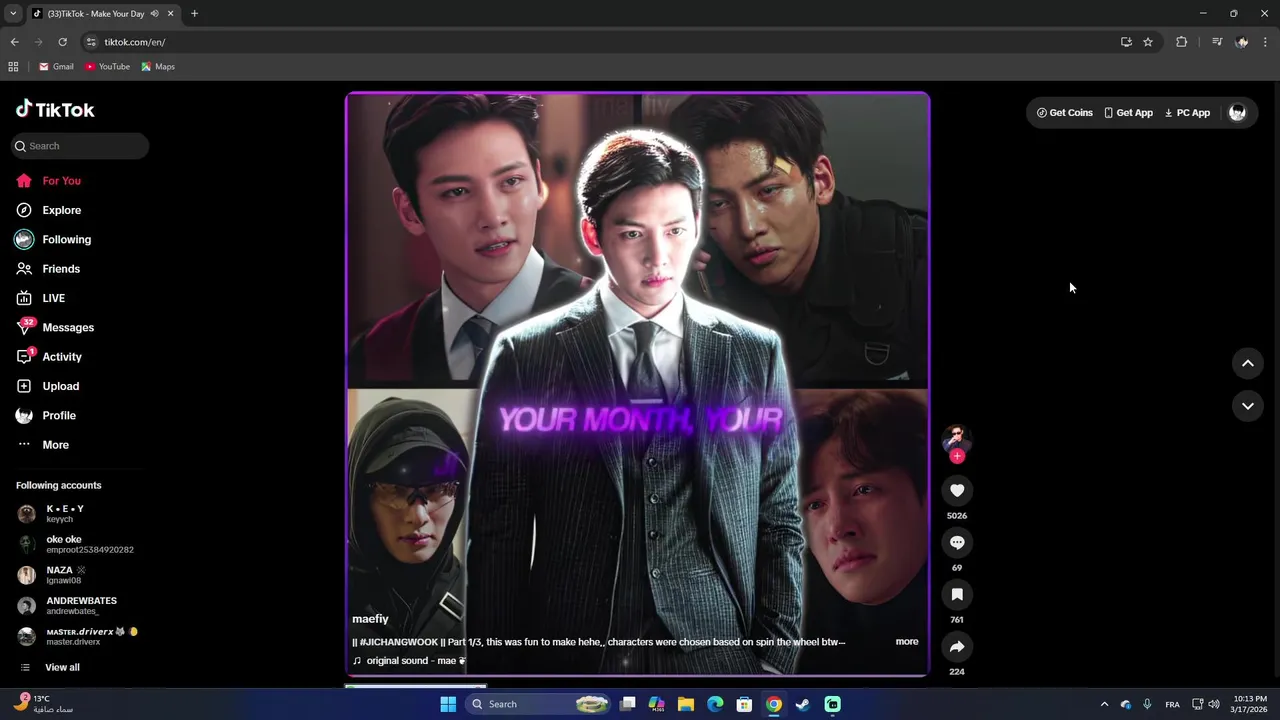Like the video with heart icon

point(957,490)
